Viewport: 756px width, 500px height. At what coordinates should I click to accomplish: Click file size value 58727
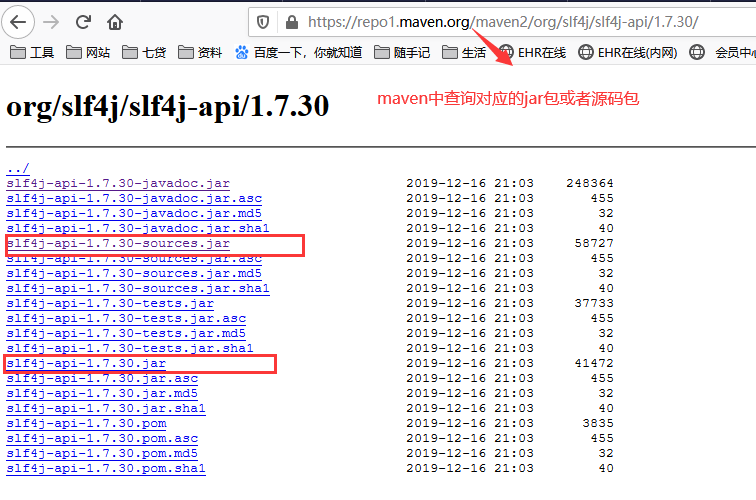point(594,243)
